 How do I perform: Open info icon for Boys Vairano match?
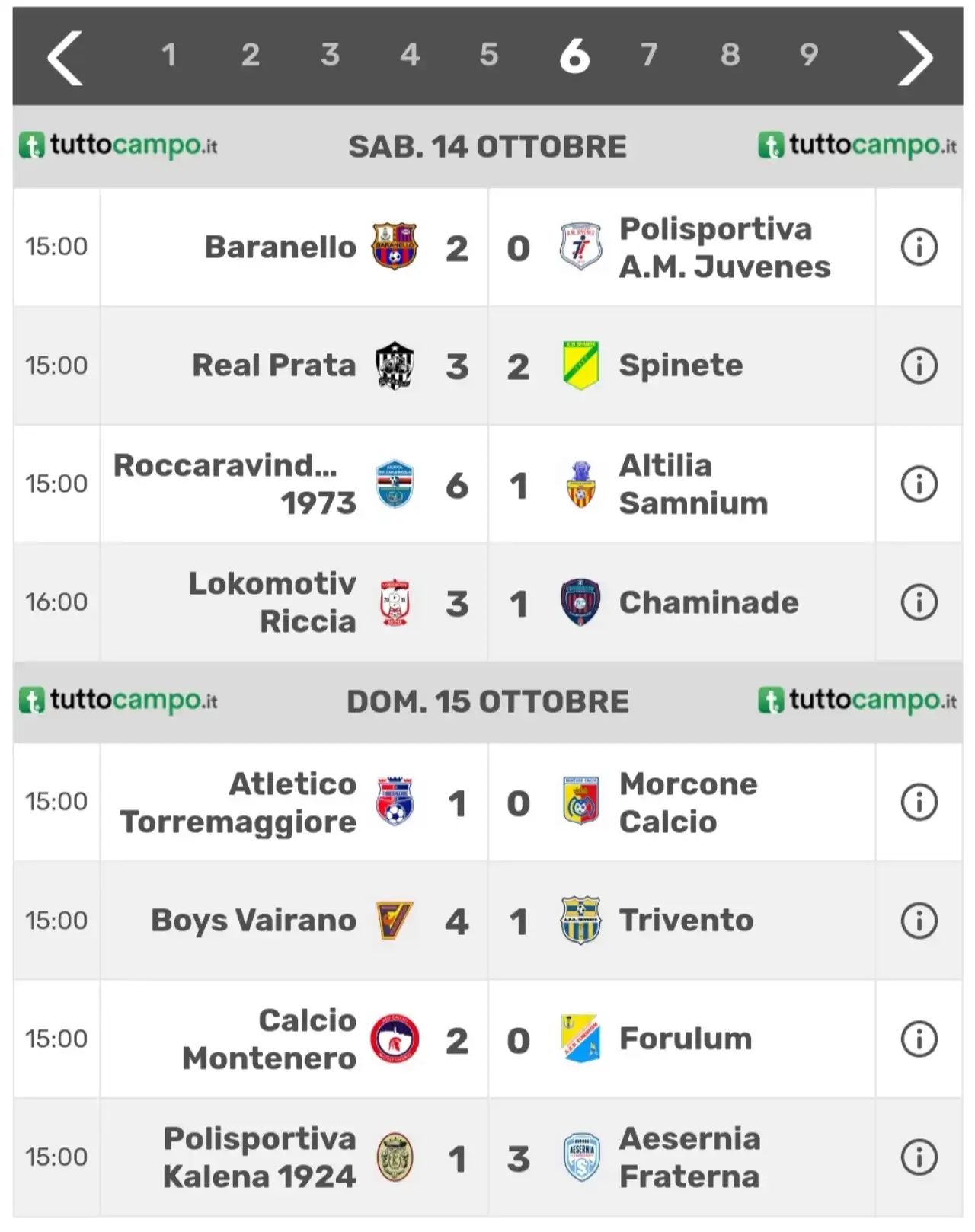pyautogui.click(x=919, y=921)
